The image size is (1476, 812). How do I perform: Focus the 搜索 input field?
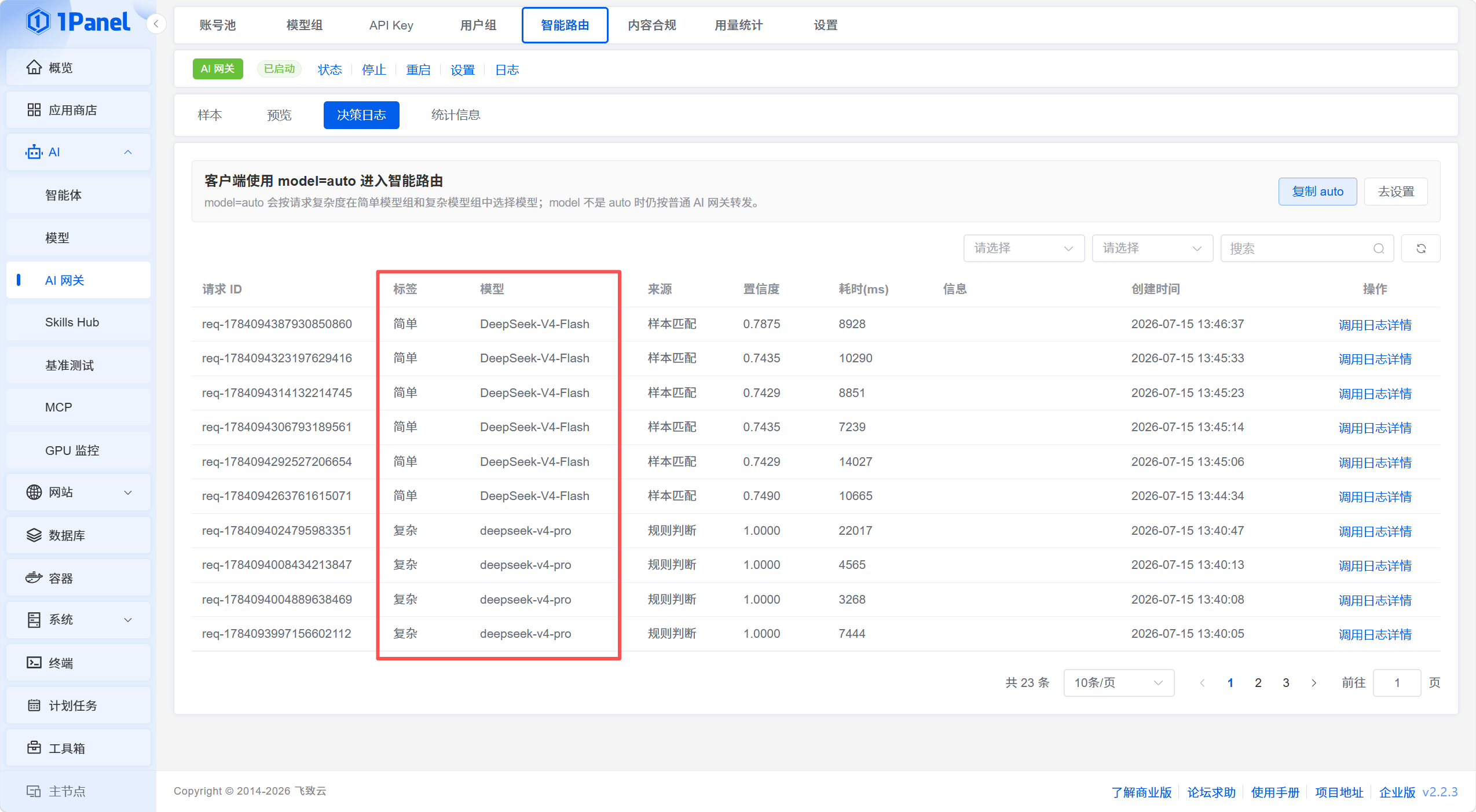coord(1299,248)
